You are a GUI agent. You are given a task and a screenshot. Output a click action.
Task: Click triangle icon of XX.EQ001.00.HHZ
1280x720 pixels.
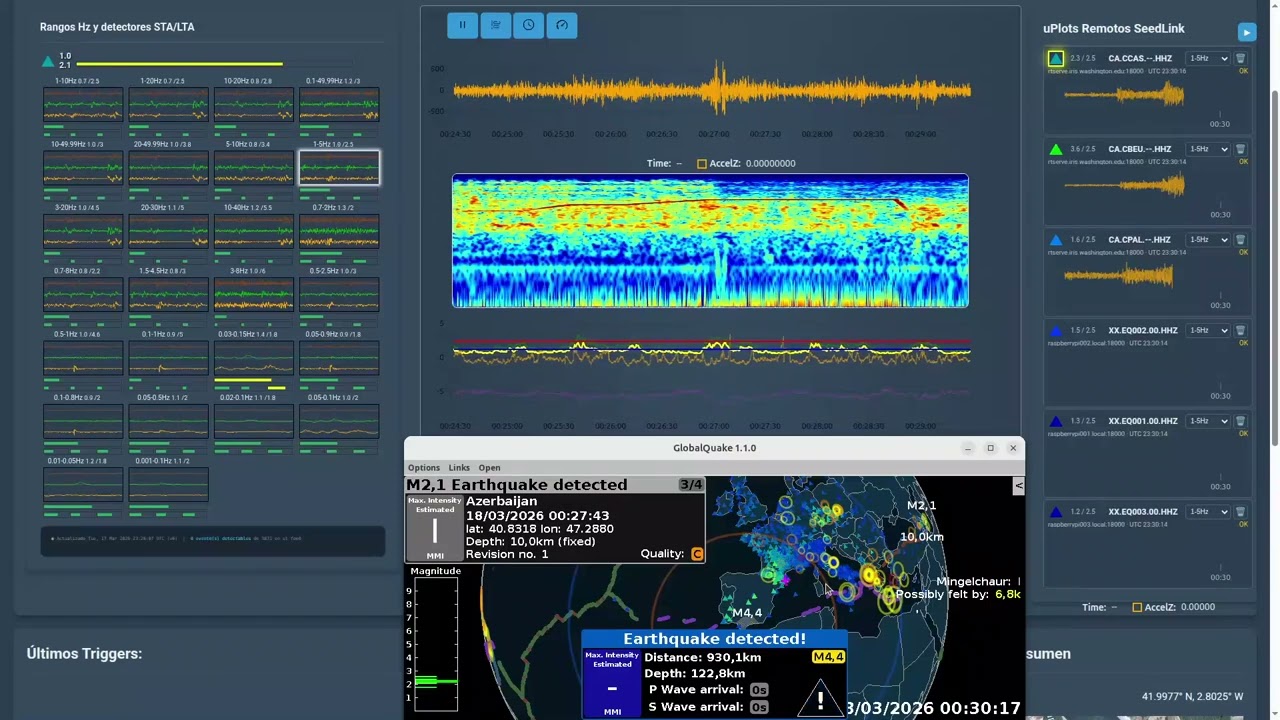(1056, 421)
